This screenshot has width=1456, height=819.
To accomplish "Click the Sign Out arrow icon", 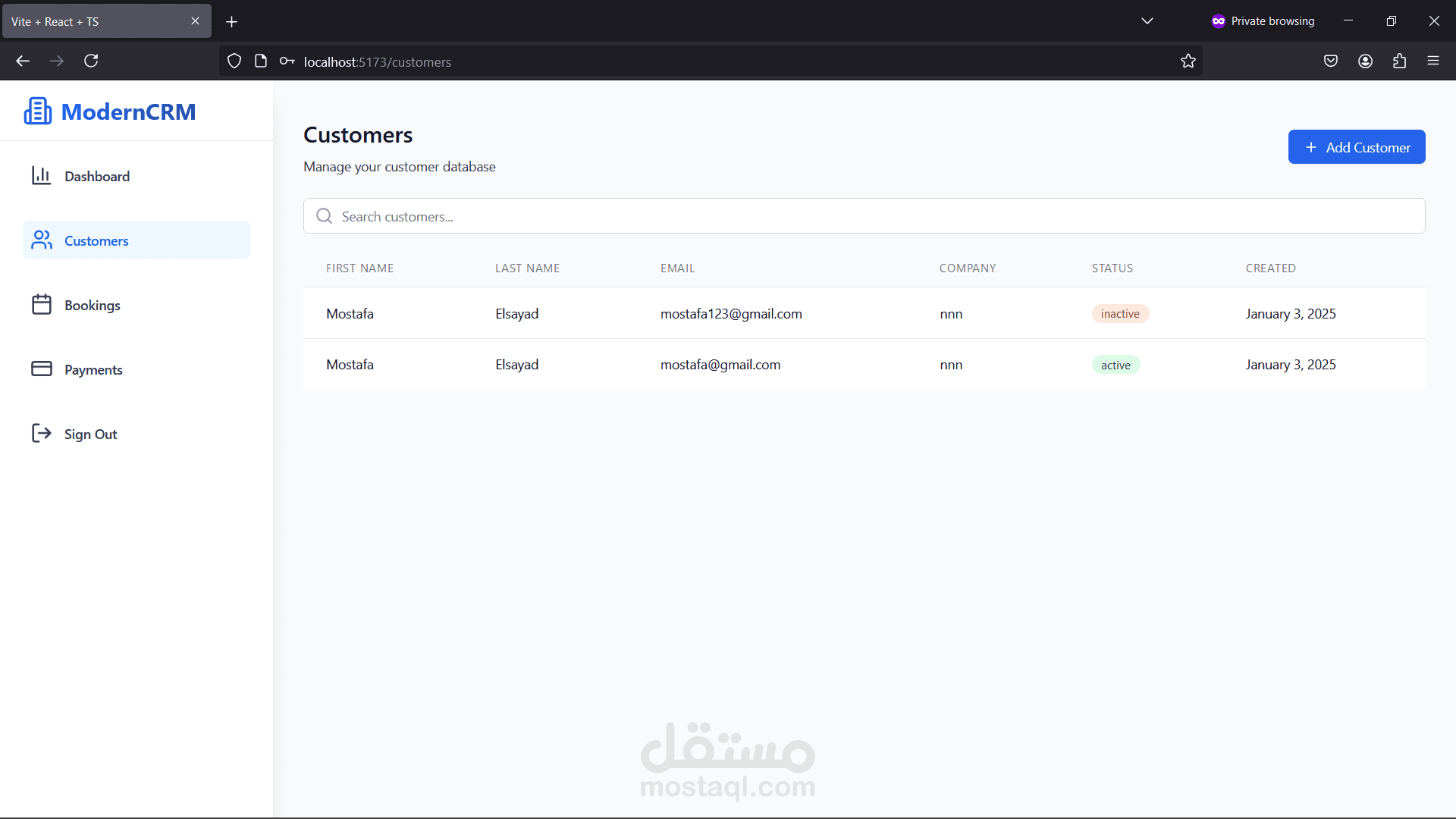I will pos(41,434).
